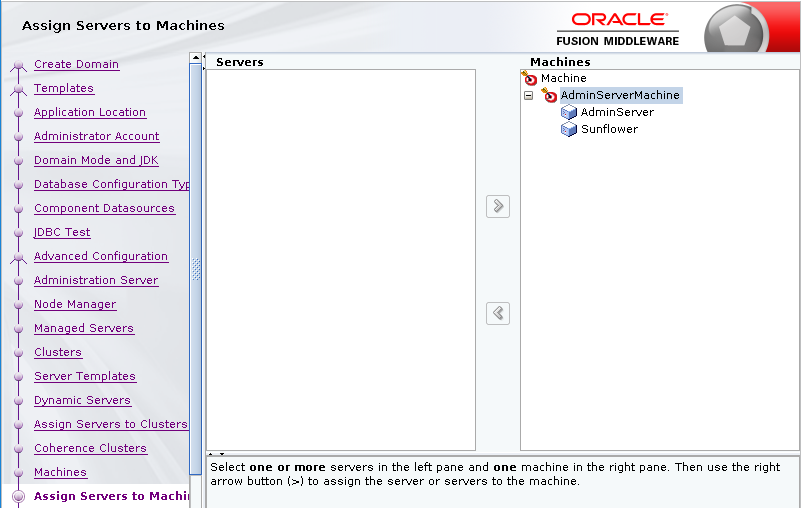Click the AdminServerMachine machine icon
This screenshot has width=801, height=508.
[x=549, y=96]
